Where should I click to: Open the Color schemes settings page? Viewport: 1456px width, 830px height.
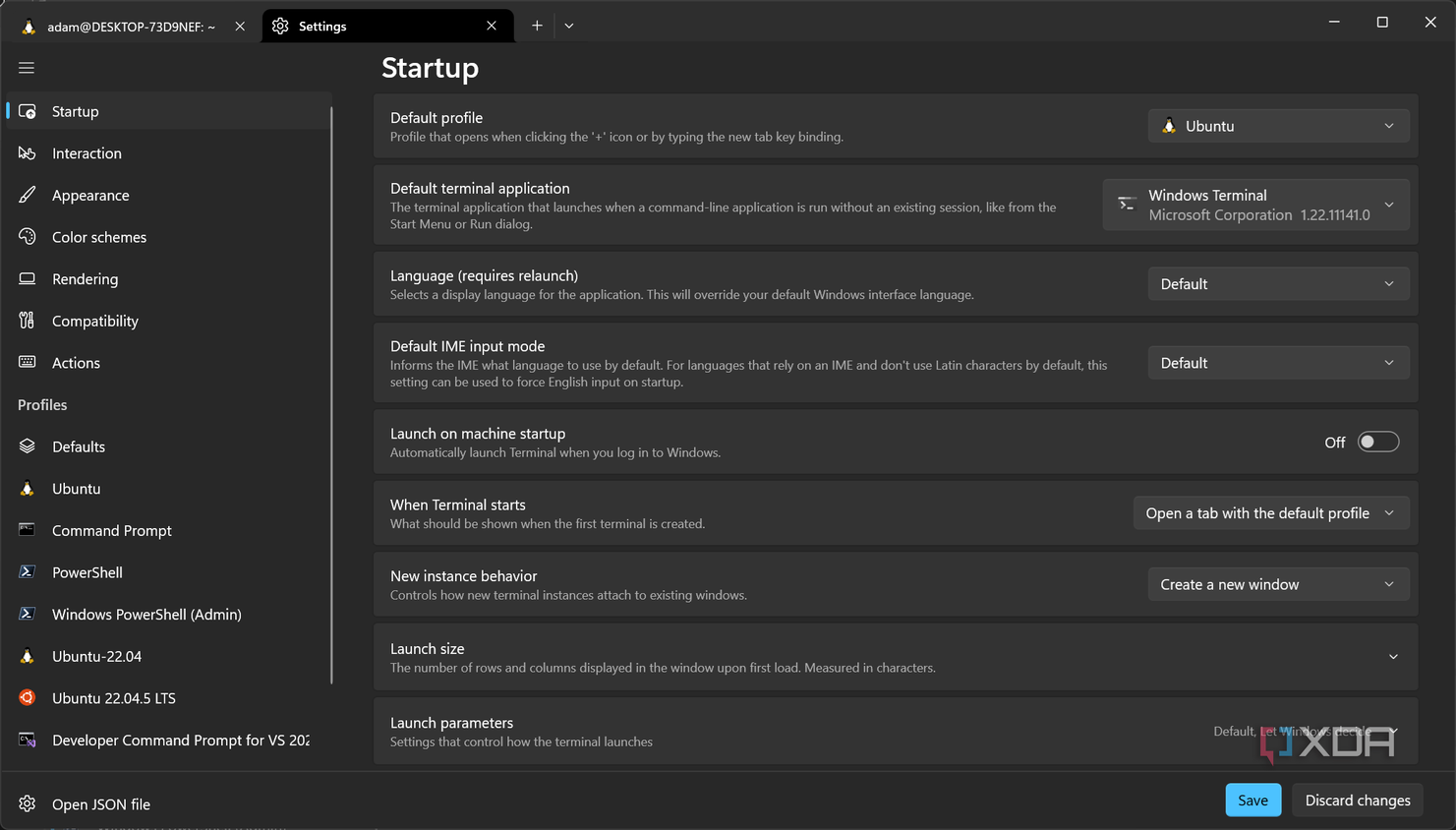[x=169, y=237]
